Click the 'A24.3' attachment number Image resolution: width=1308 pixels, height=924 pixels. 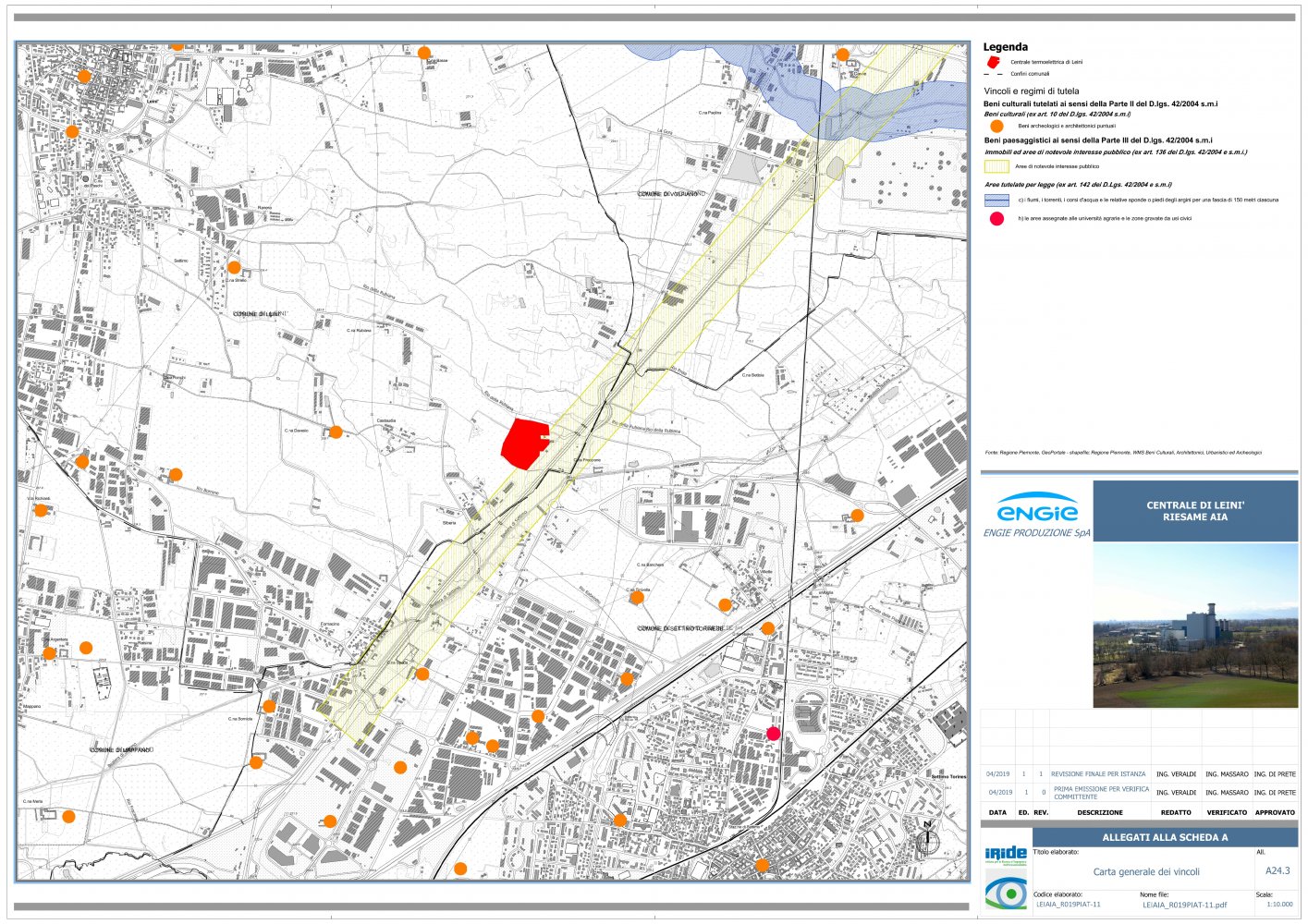click(x=1277, y=870)
